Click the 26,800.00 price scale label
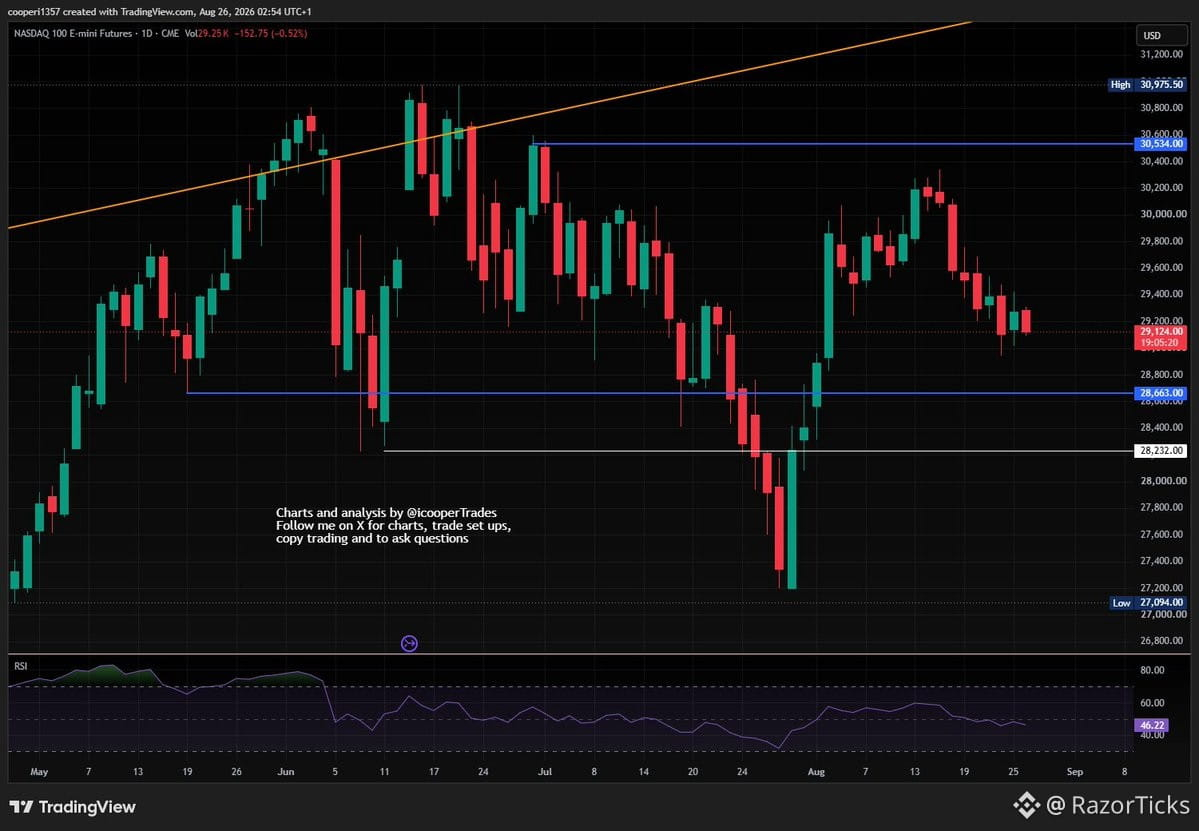The image size is (1199, 831). (1163, 641)
